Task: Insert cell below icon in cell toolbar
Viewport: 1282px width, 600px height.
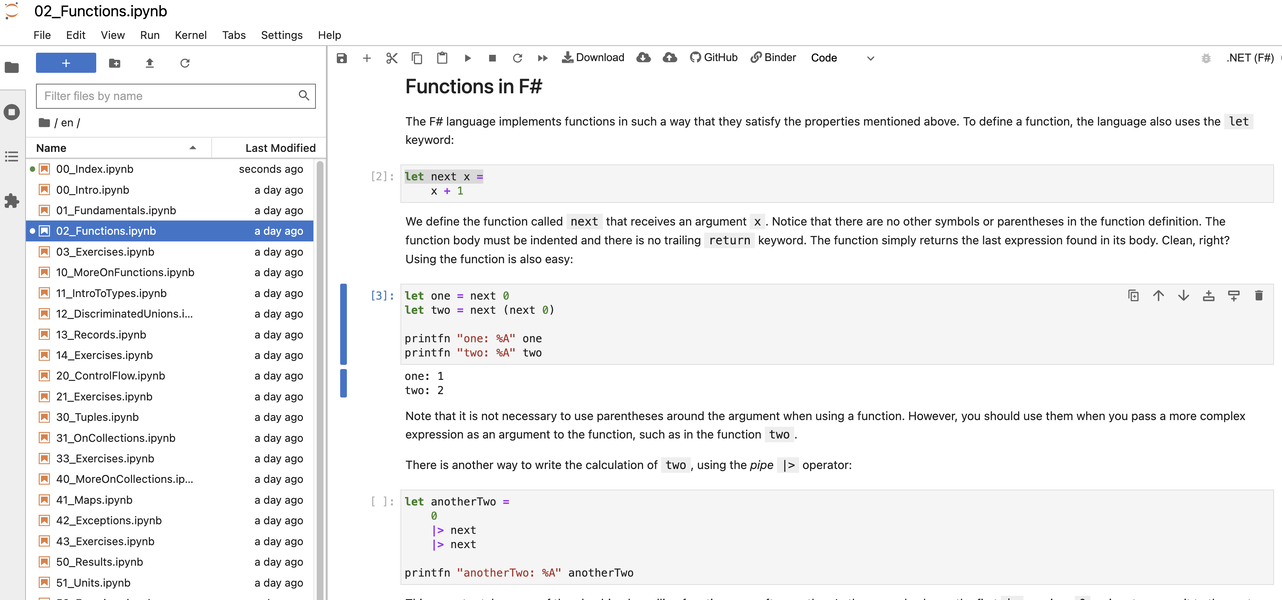Action: 1233,296
